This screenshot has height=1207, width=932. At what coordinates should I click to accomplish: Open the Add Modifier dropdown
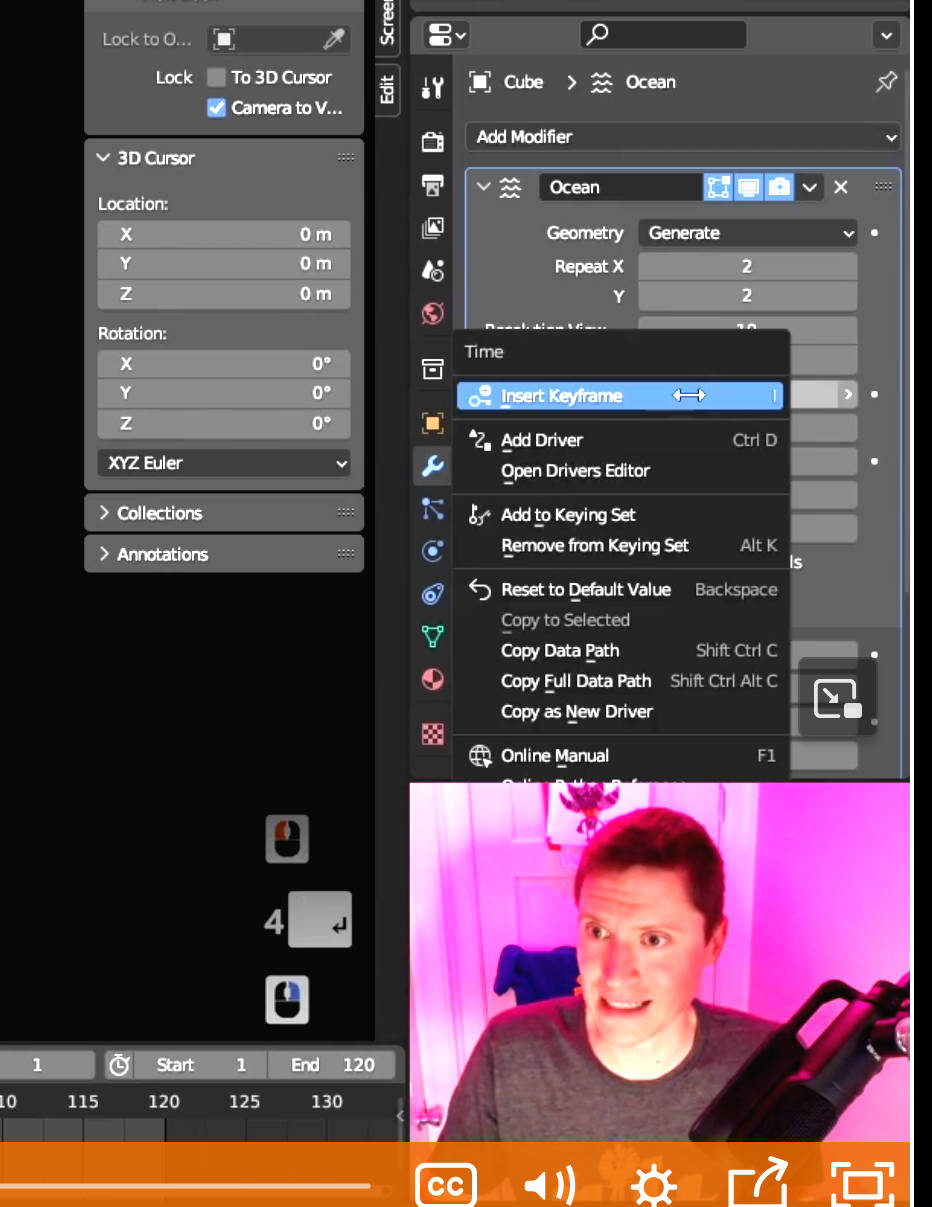683,137
